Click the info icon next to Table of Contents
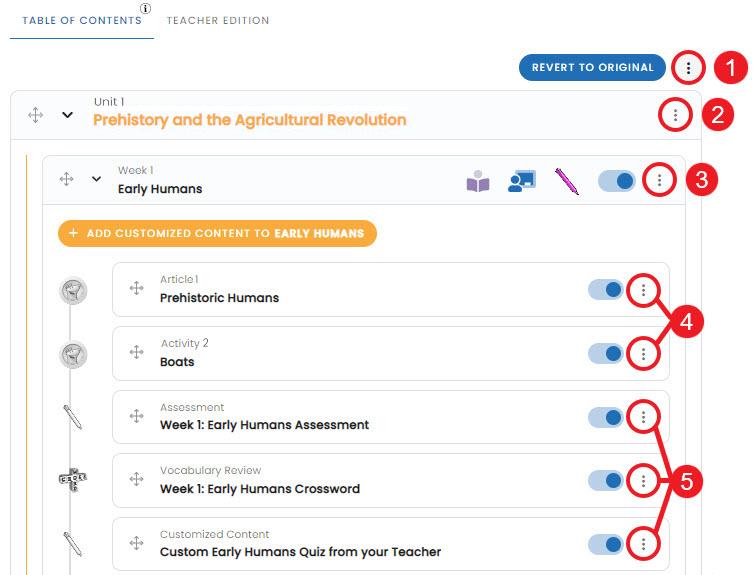The width and height of the screenshot is (756, 575). [x=145, y=9]
